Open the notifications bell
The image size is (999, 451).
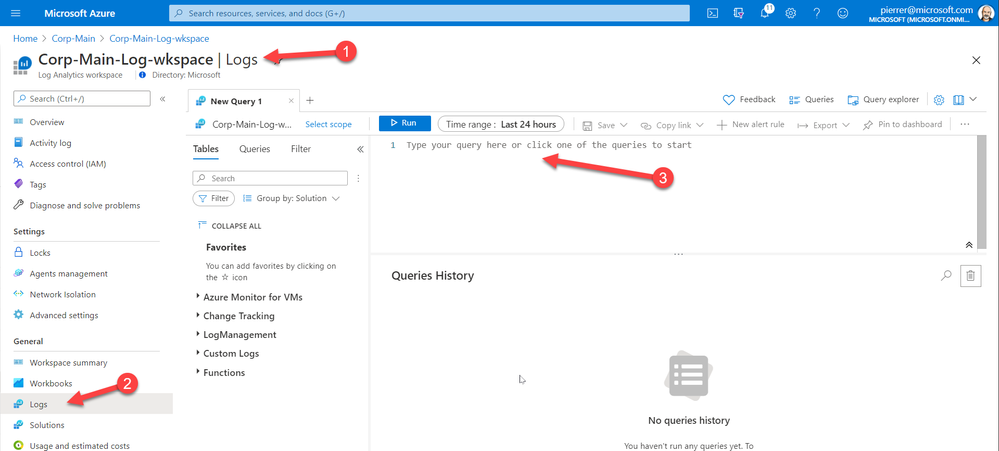click(765, 12)
